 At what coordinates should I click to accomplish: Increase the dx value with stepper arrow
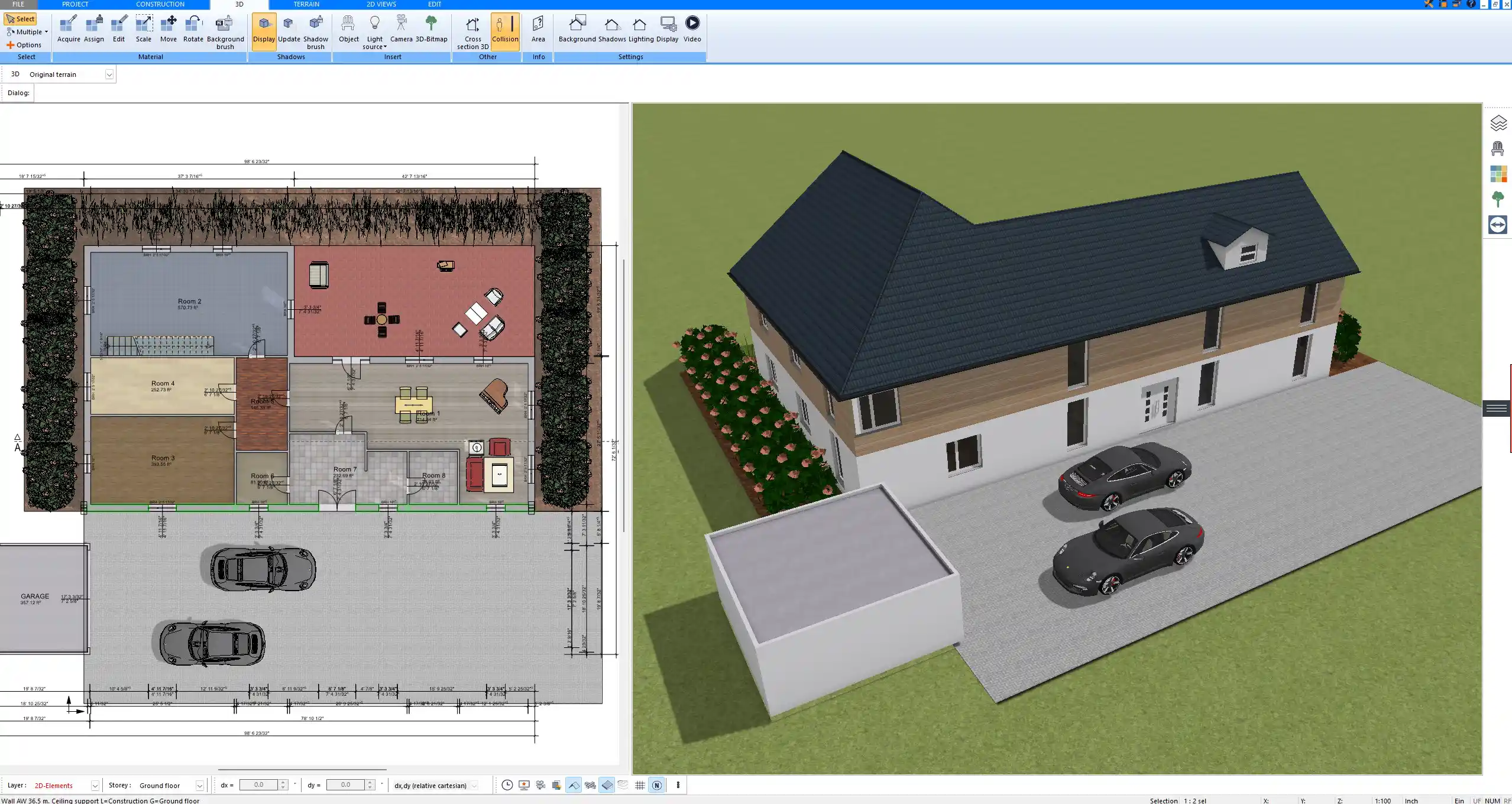(x=283, y=782)
